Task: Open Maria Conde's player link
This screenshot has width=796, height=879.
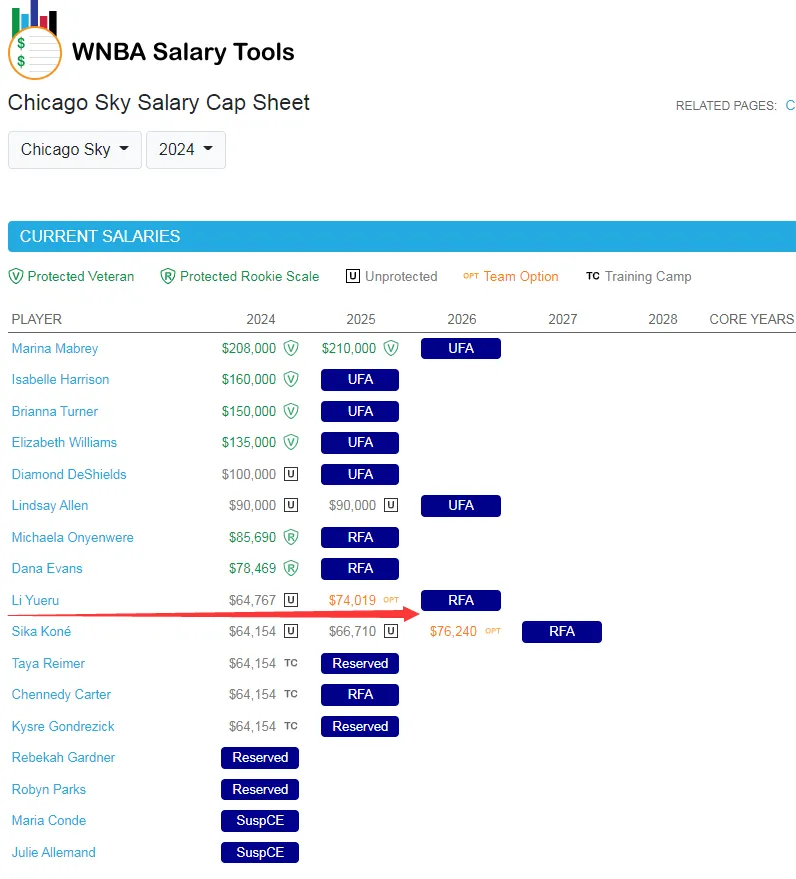Action: 49,820
